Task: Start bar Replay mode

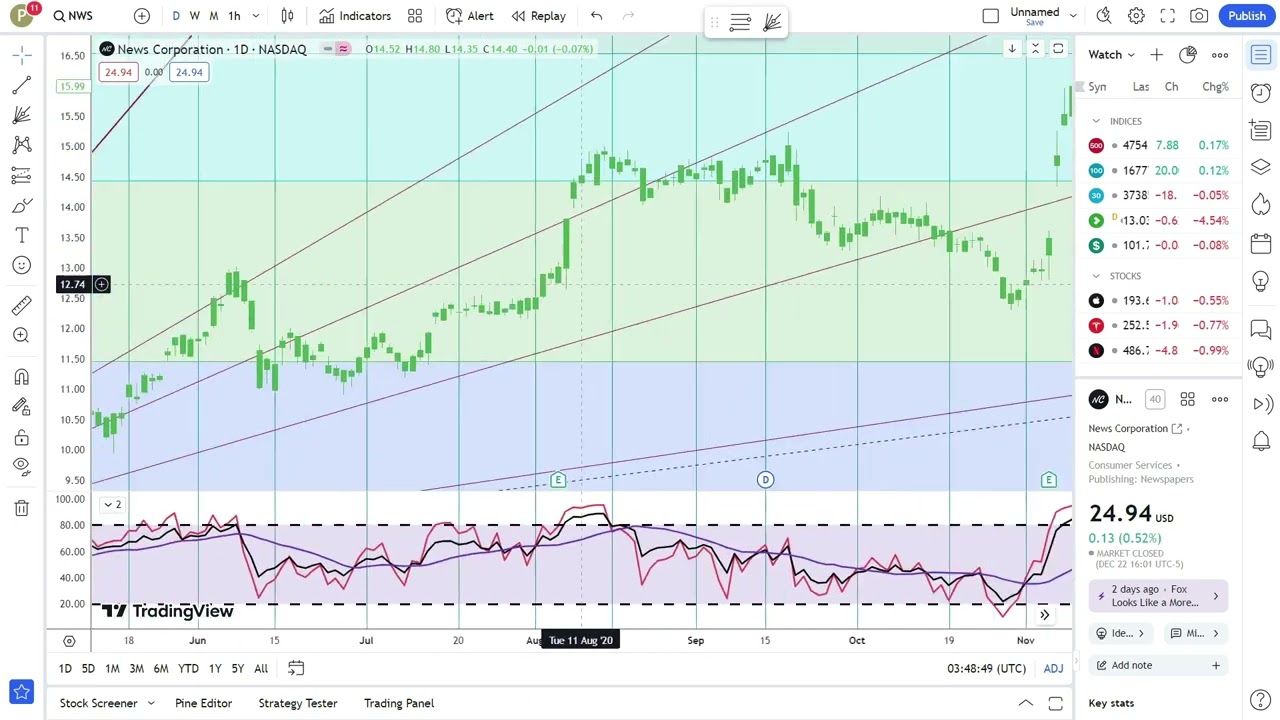Action: coord(538,16)
